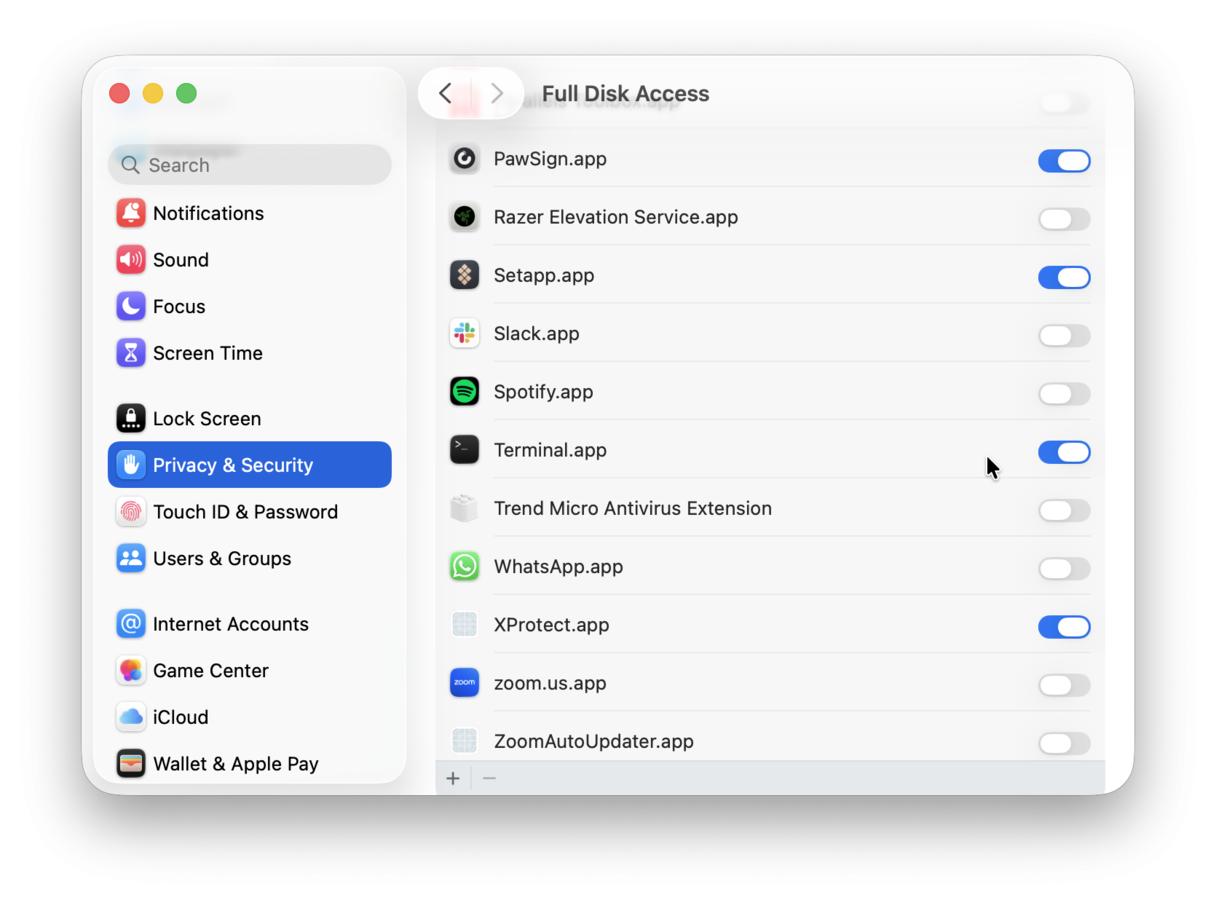Viewport: 1216px width, 903px height.
Task: Select the Slack.app row label
Action: pos(536,334)
